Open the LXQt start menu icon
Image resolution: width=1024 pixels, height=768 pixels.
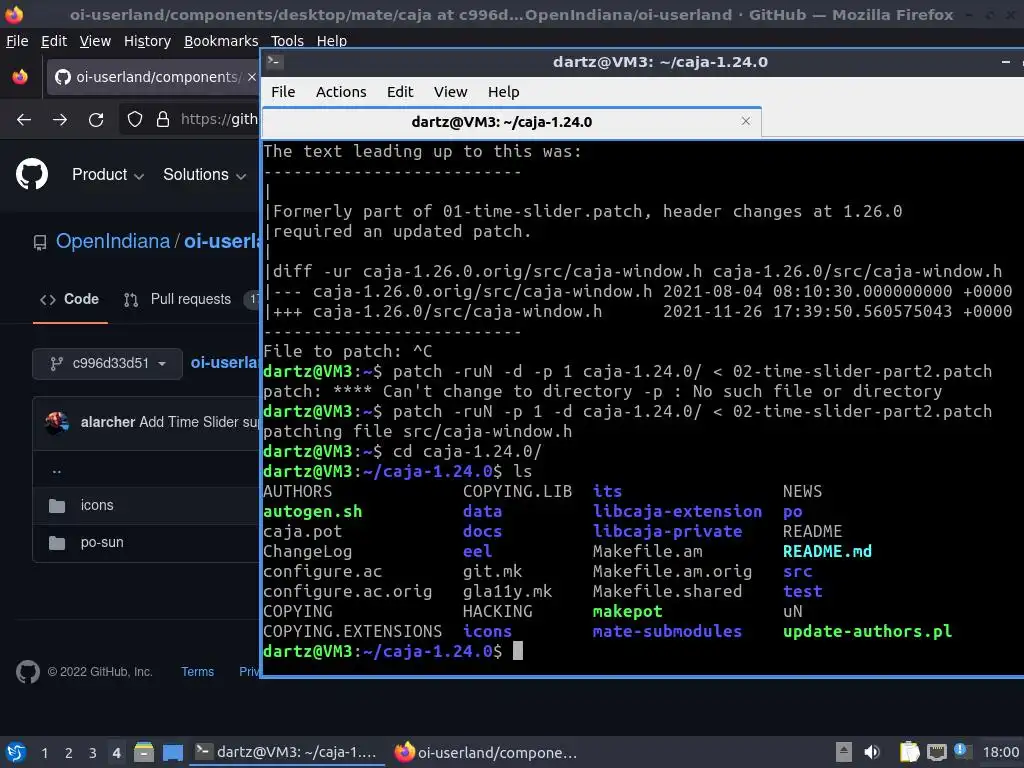[x=16, y=752]
